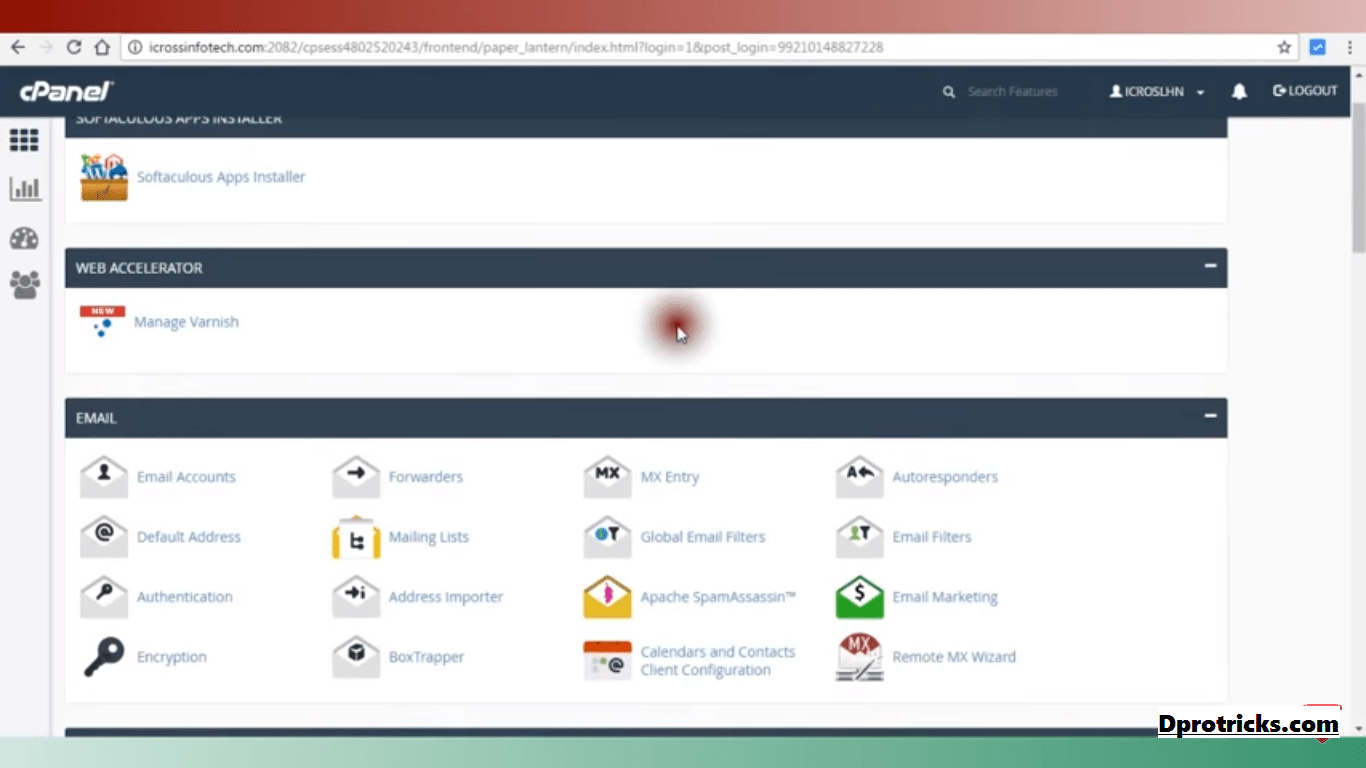Open the Authentication key envelope icon

[x=104, y=597]
